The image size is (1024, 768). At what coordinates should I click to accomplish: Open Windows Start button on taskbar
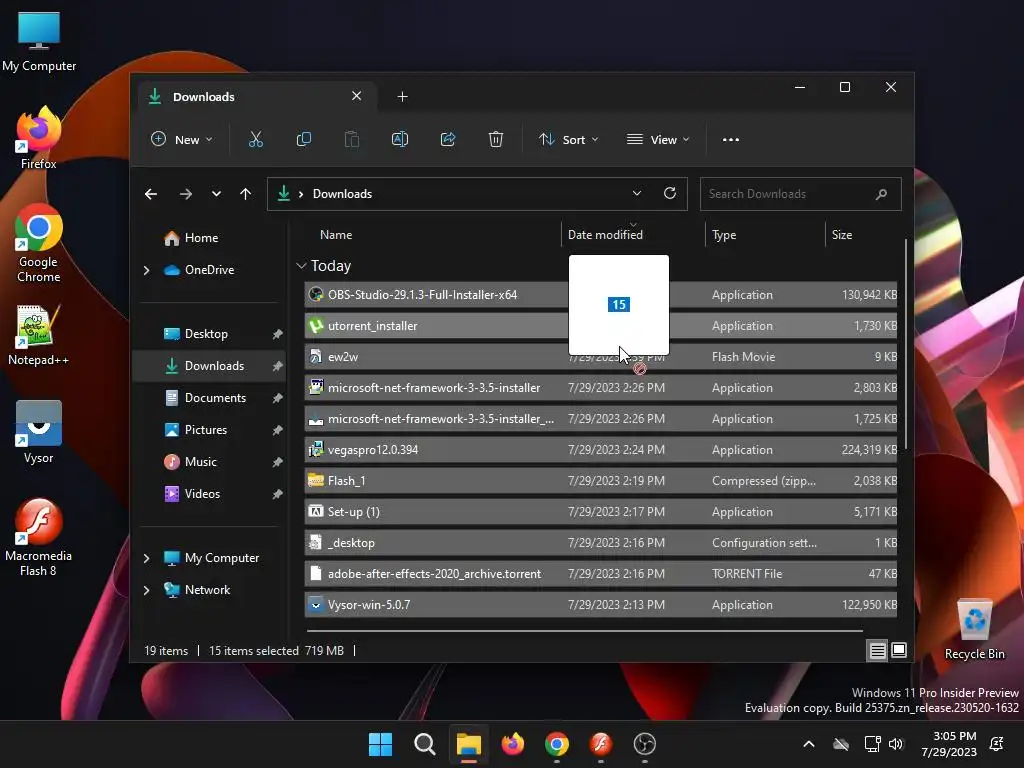381,744
